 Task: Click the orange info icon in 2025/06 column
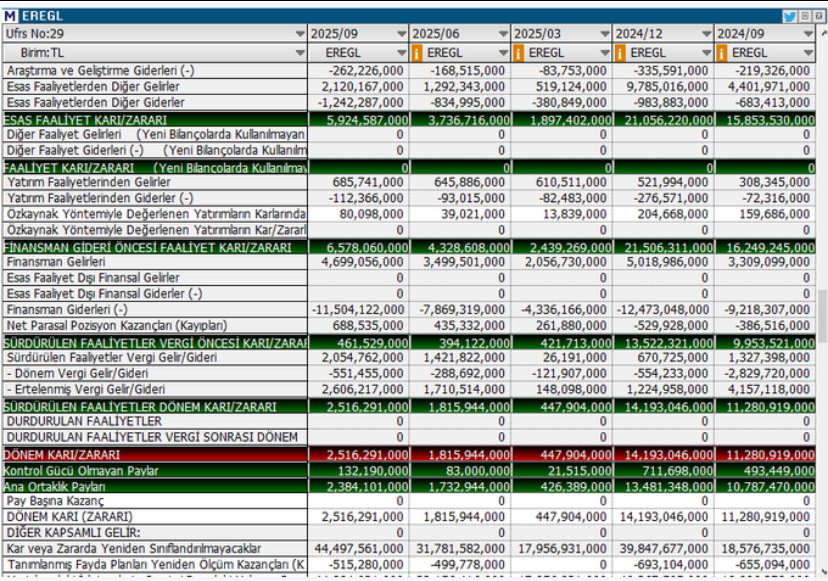coord(417,52)
